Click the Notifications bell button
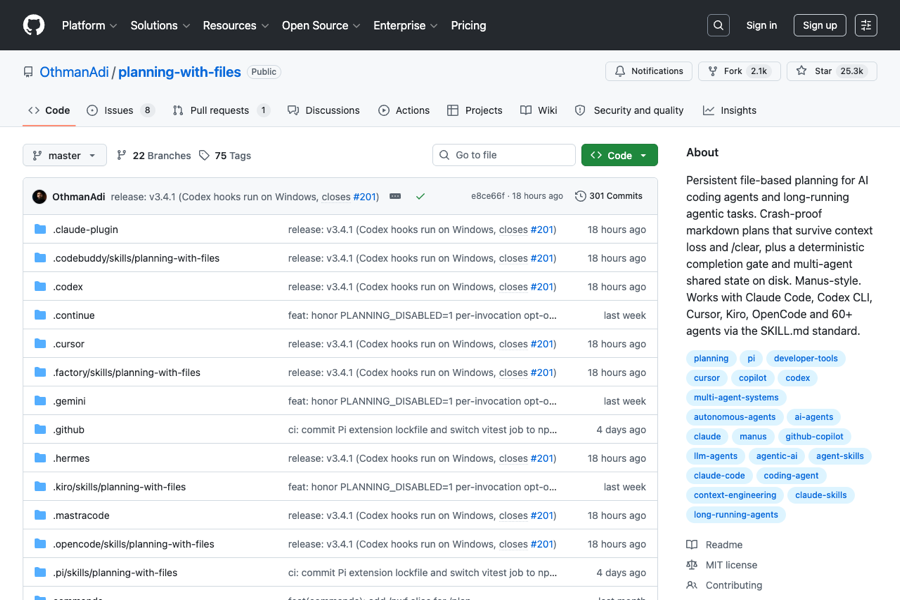 click(x=649, y=71)
